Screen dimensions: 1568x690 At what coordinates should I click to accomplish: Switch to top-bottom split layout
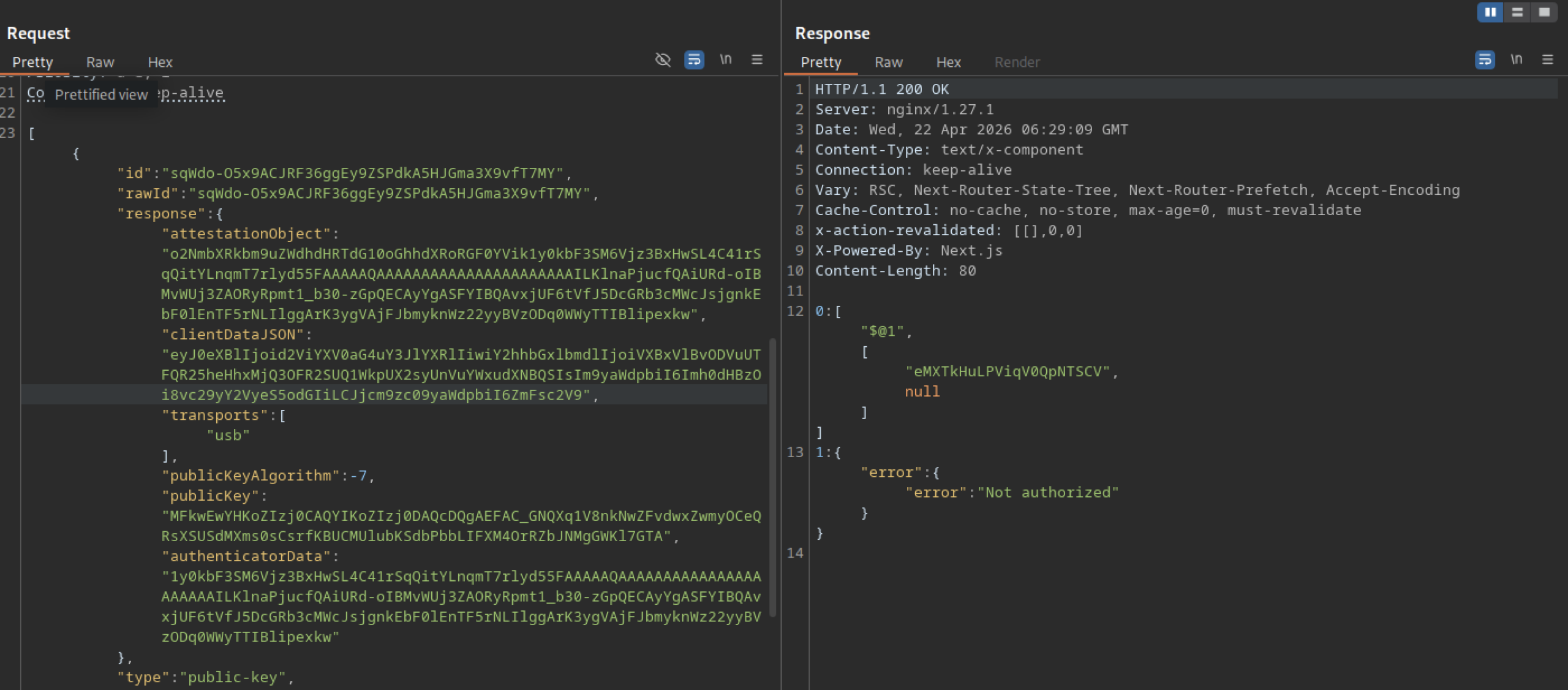(1517, 12)
